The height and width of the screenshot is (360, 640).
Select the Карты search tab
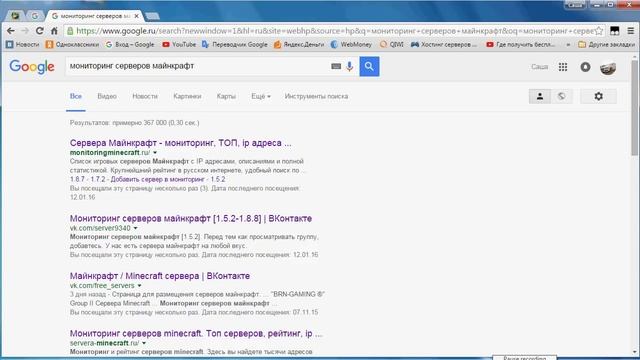(226, 96)
